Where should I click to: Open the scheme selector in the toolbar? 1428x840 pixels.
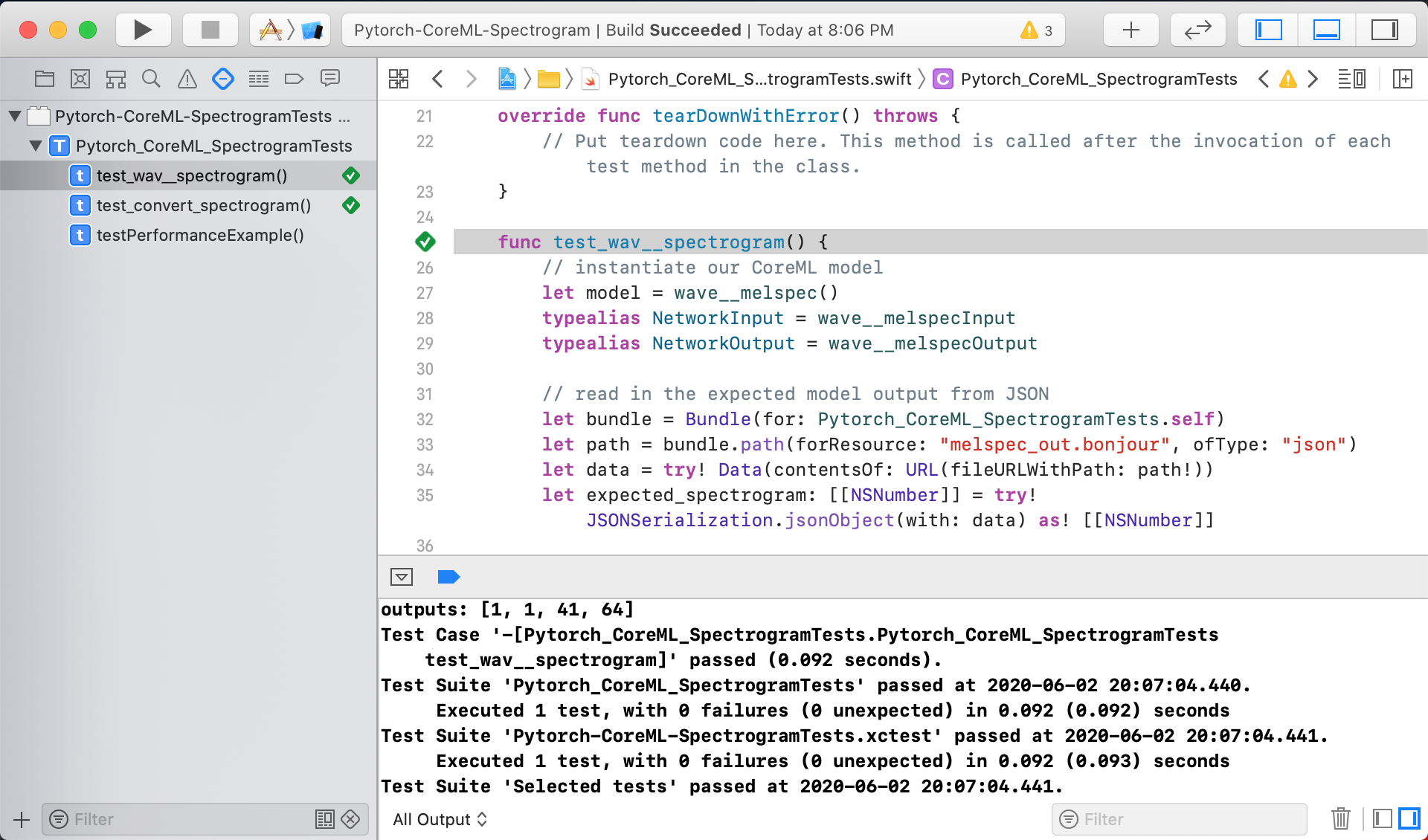(x=290, y=30)
